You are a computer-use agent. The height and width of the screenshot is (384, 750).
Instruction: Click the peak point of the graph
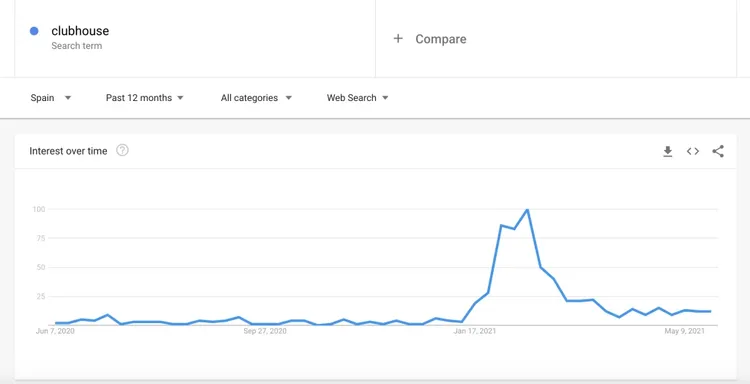point(527,209)
